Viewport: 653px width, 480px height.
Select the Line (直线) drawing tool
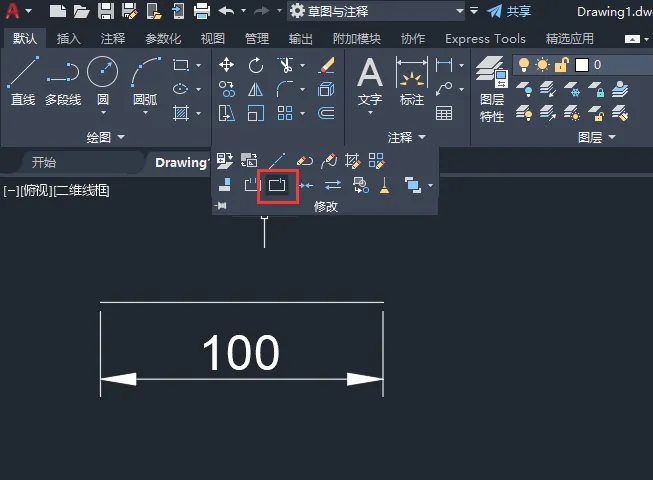pos(23,82)
